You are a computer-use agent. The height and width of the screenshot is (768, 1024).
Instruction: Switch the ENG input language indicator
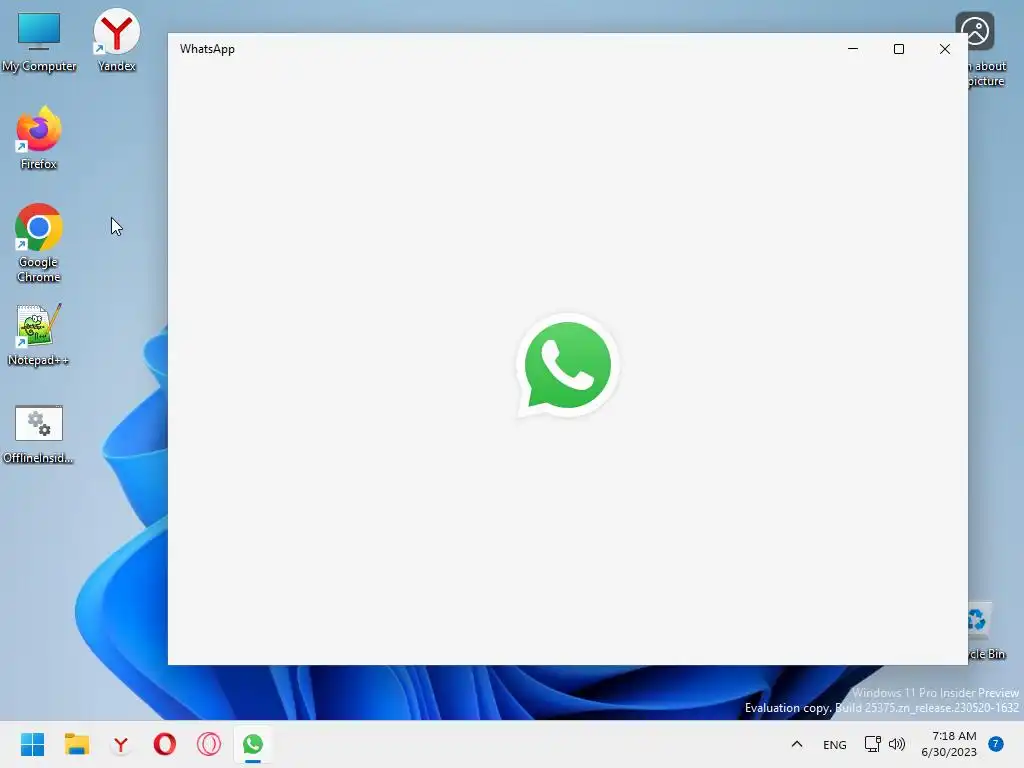pos(835,744)
